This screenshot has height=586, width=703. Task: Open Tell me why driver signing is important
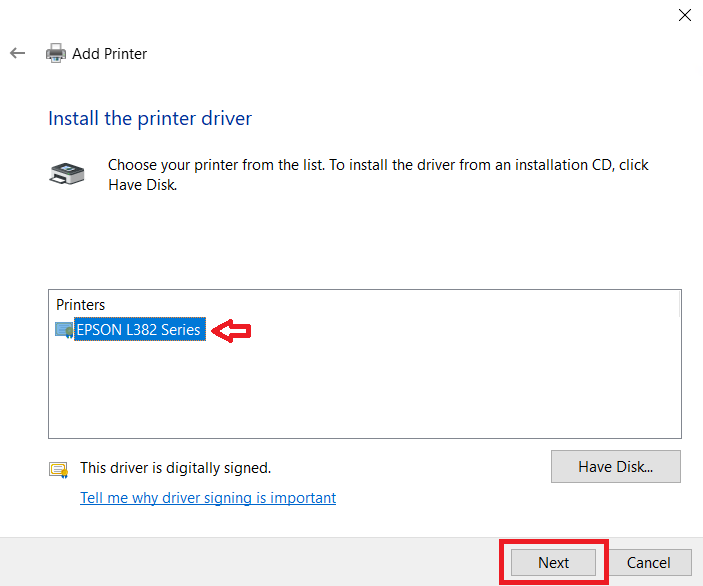[x=208, y=498]
